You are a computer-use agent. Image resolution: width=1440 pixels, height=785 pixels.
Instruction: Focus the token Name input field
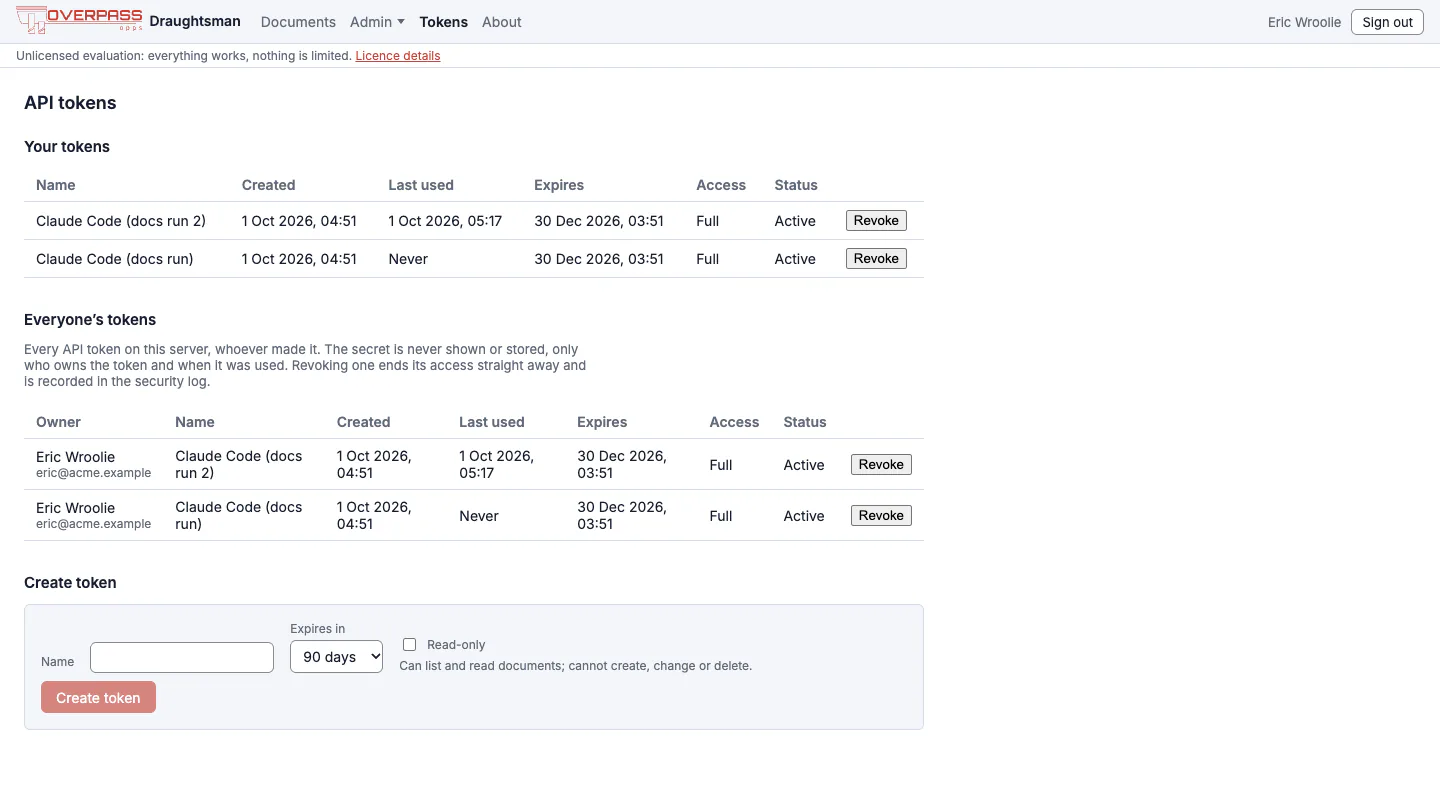click(182, 658)
